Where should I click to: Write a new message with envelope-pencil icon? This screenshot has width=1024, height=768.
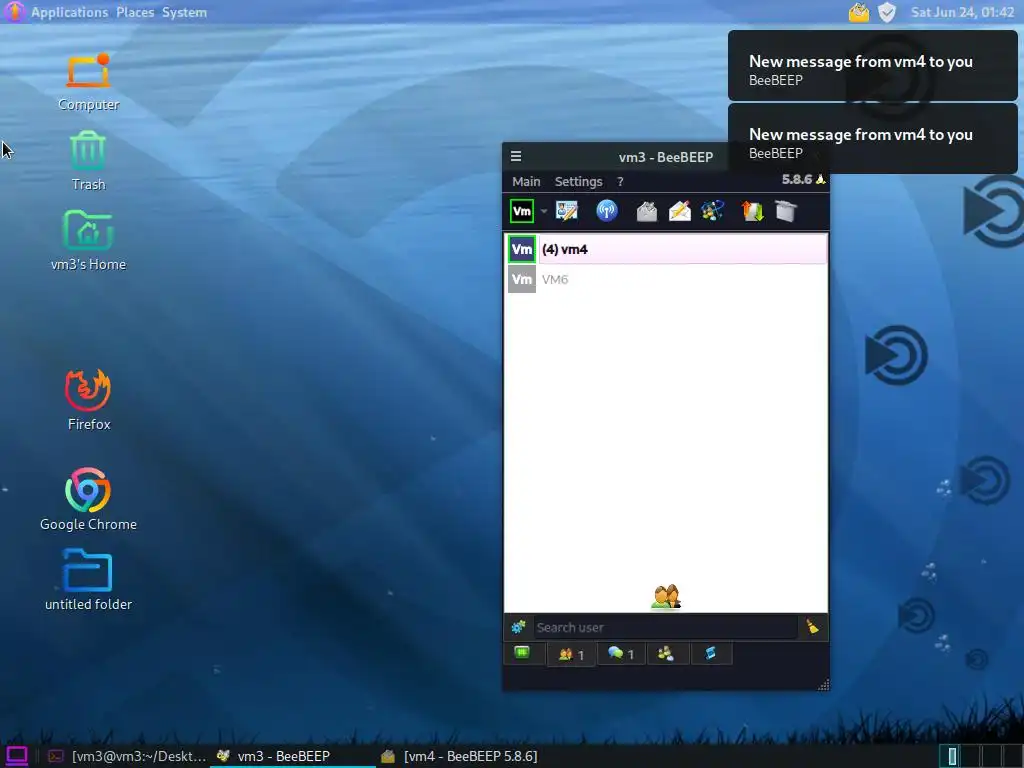pos(680,211)
